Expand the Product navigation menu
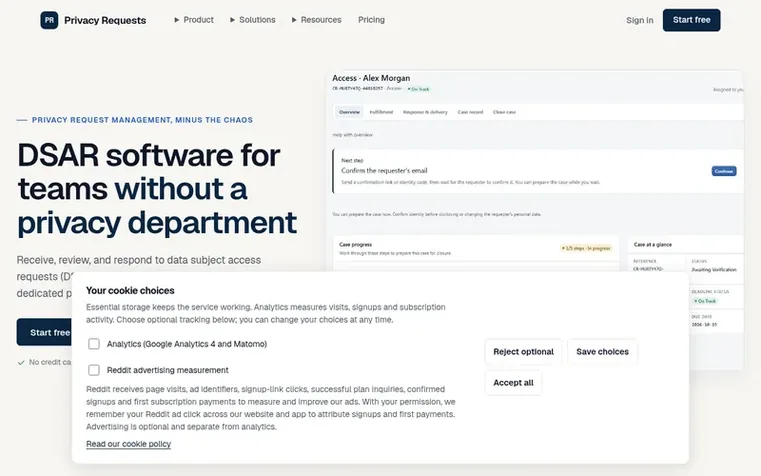 [x=194, y=20]
